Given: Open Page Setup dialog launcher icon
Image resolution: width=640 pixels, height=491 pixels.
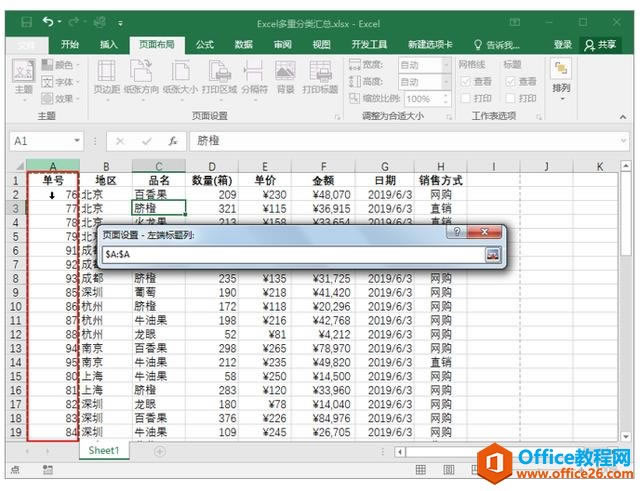Looking at the screenshot, I should point(338,117).
